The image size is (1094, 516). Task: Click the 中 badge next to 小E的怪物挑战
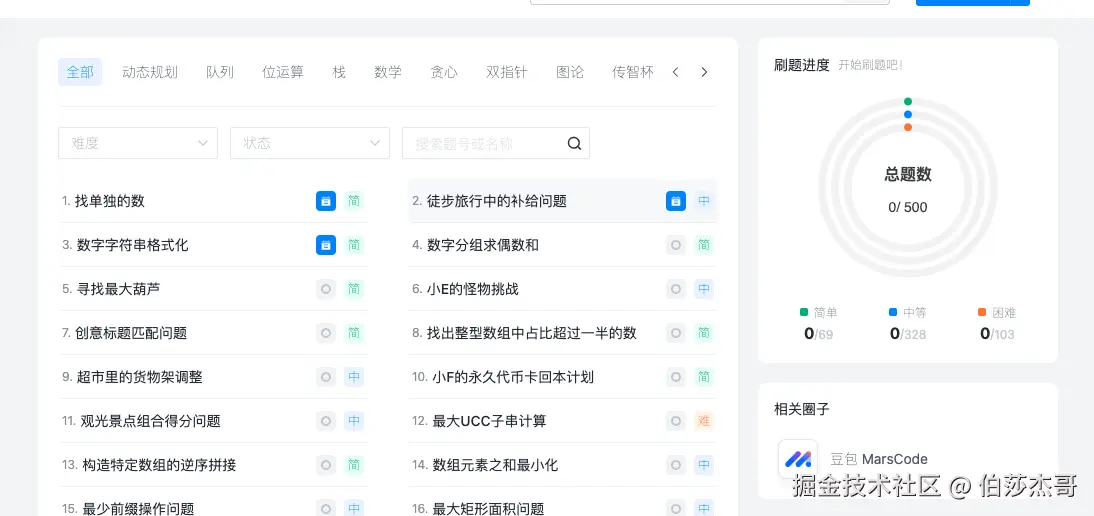pyautogui.click(x=704, y=289)
